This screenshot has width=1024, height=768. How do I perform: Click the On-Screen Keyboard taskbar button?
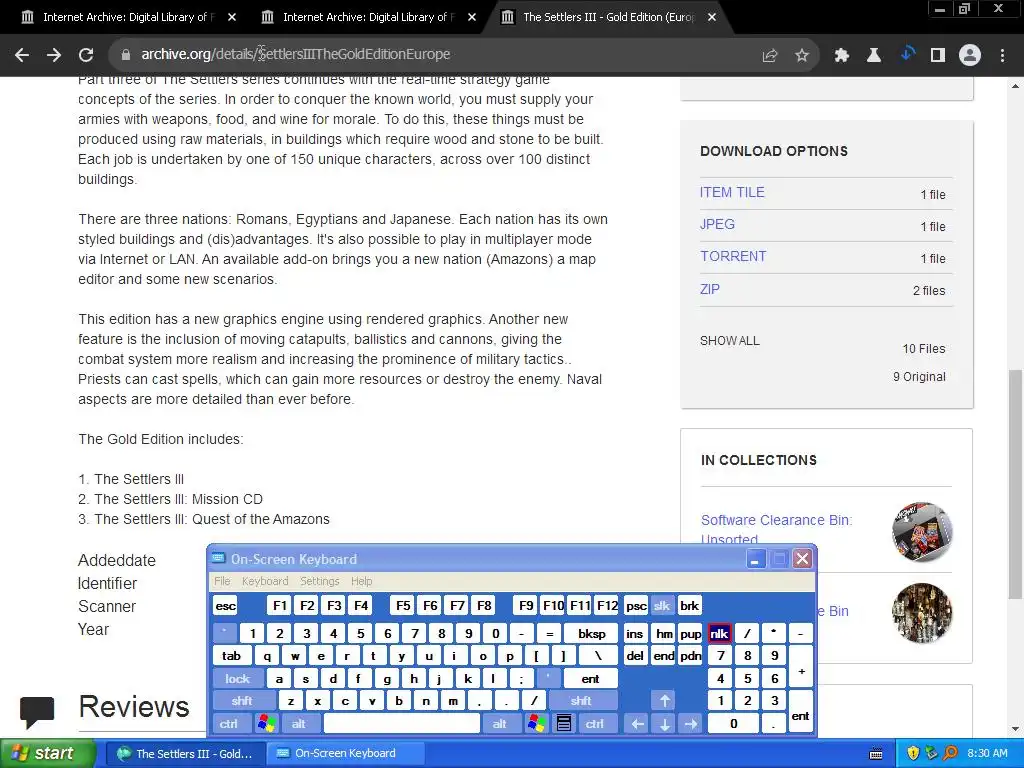[x=345, y=754]
